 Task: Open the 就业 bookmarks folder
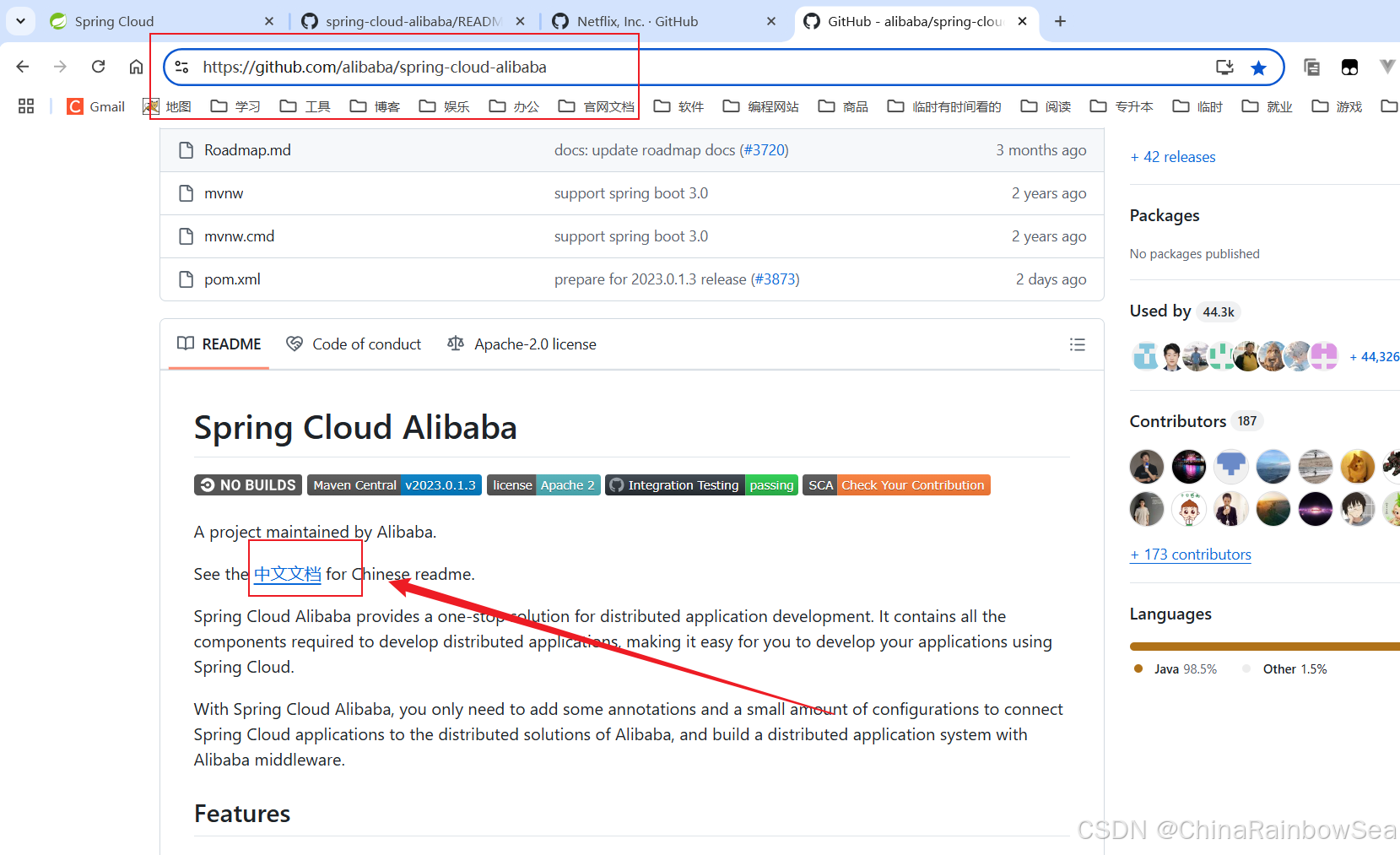(x=1268, y=106)
